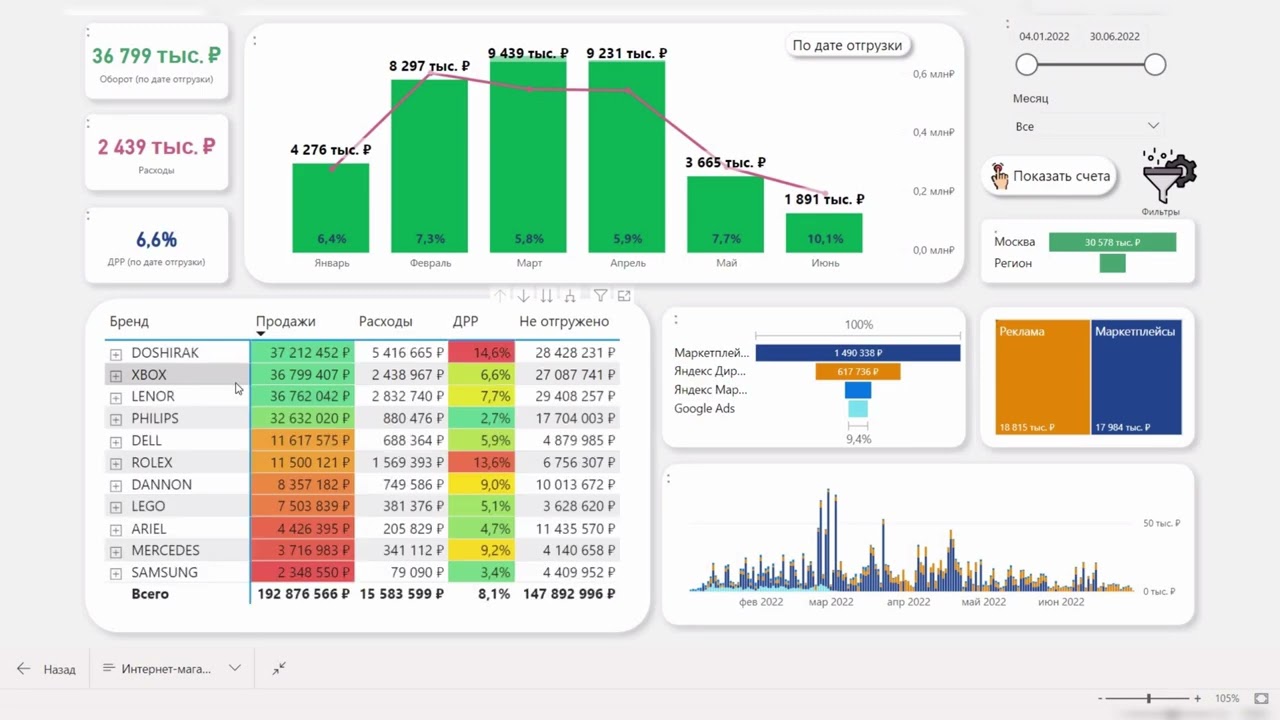
Task: Click the zoom level slider thumb
Action: pos(1149,698)
